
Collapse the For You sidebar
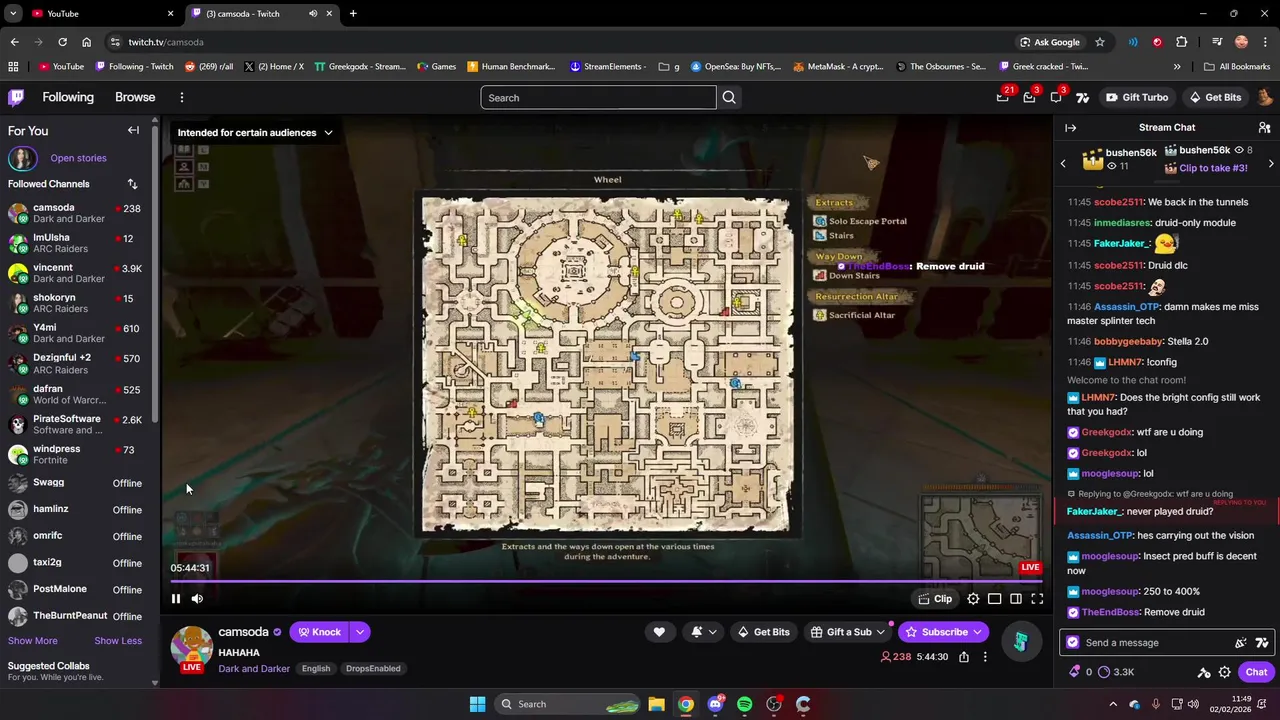click(133, 130)
